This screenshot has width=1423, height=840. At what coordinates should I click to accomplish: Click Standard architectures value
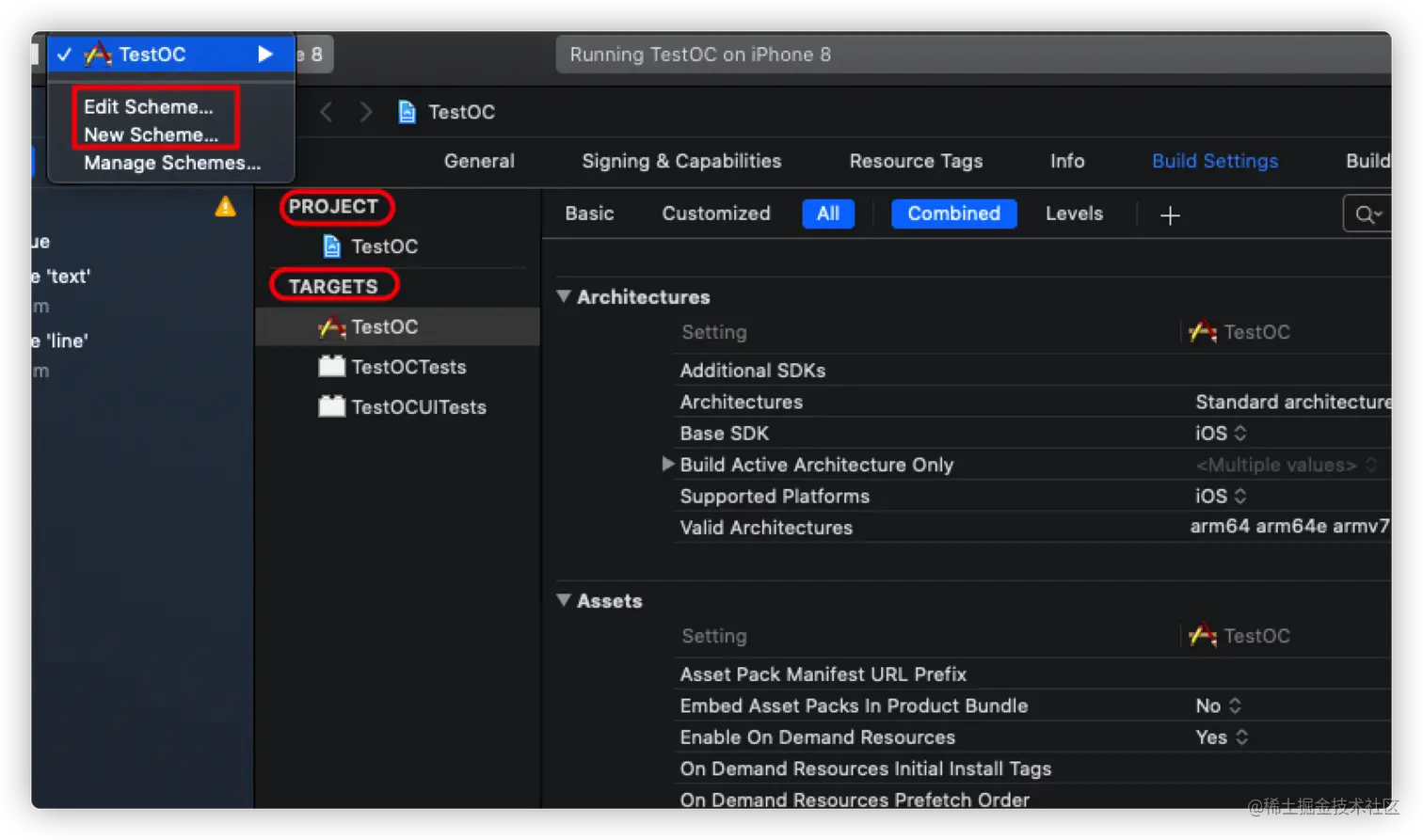(1292, 402)
